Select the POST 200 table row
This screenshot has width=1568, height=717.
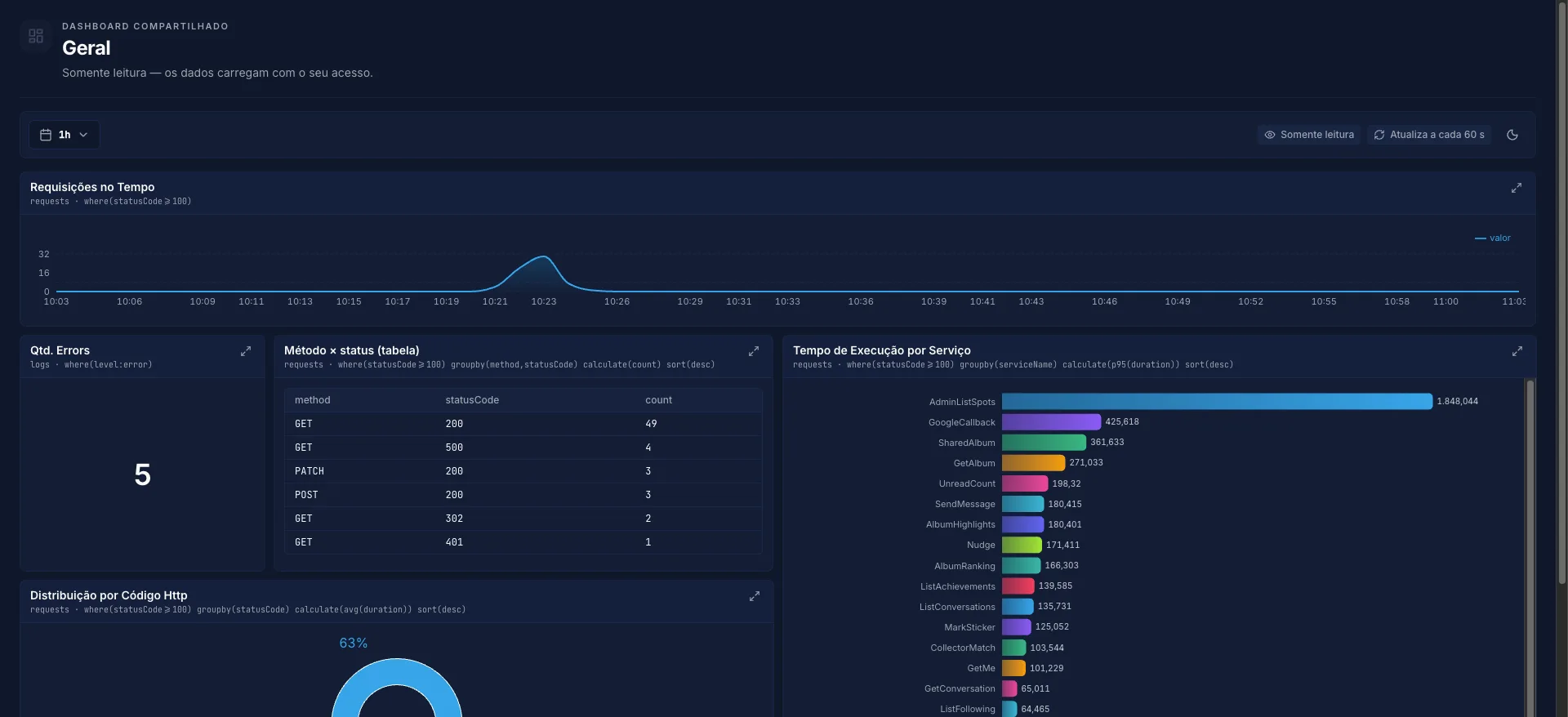523,495
